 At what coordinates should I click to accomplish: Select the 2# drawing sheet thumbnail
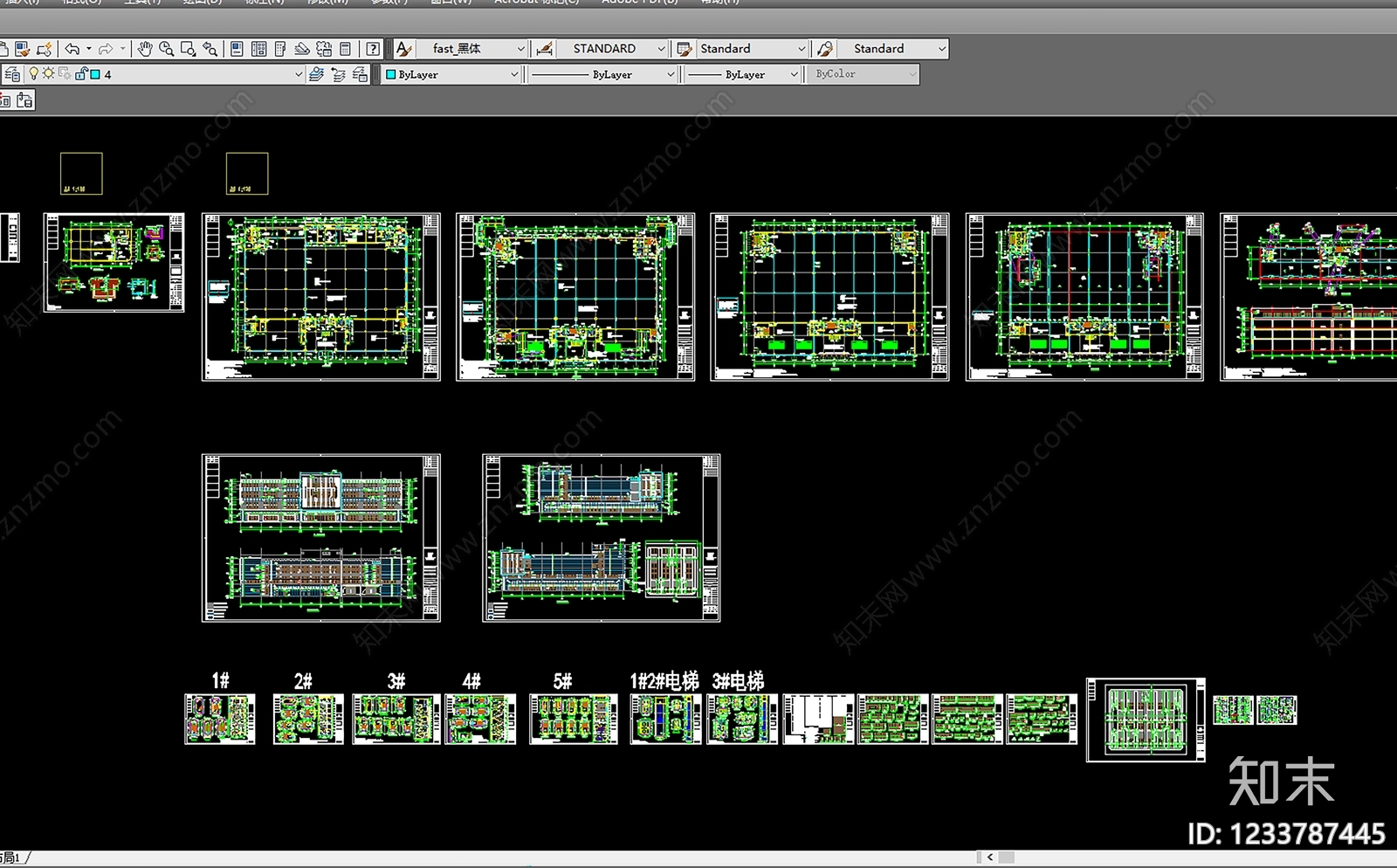click(308, 719)
